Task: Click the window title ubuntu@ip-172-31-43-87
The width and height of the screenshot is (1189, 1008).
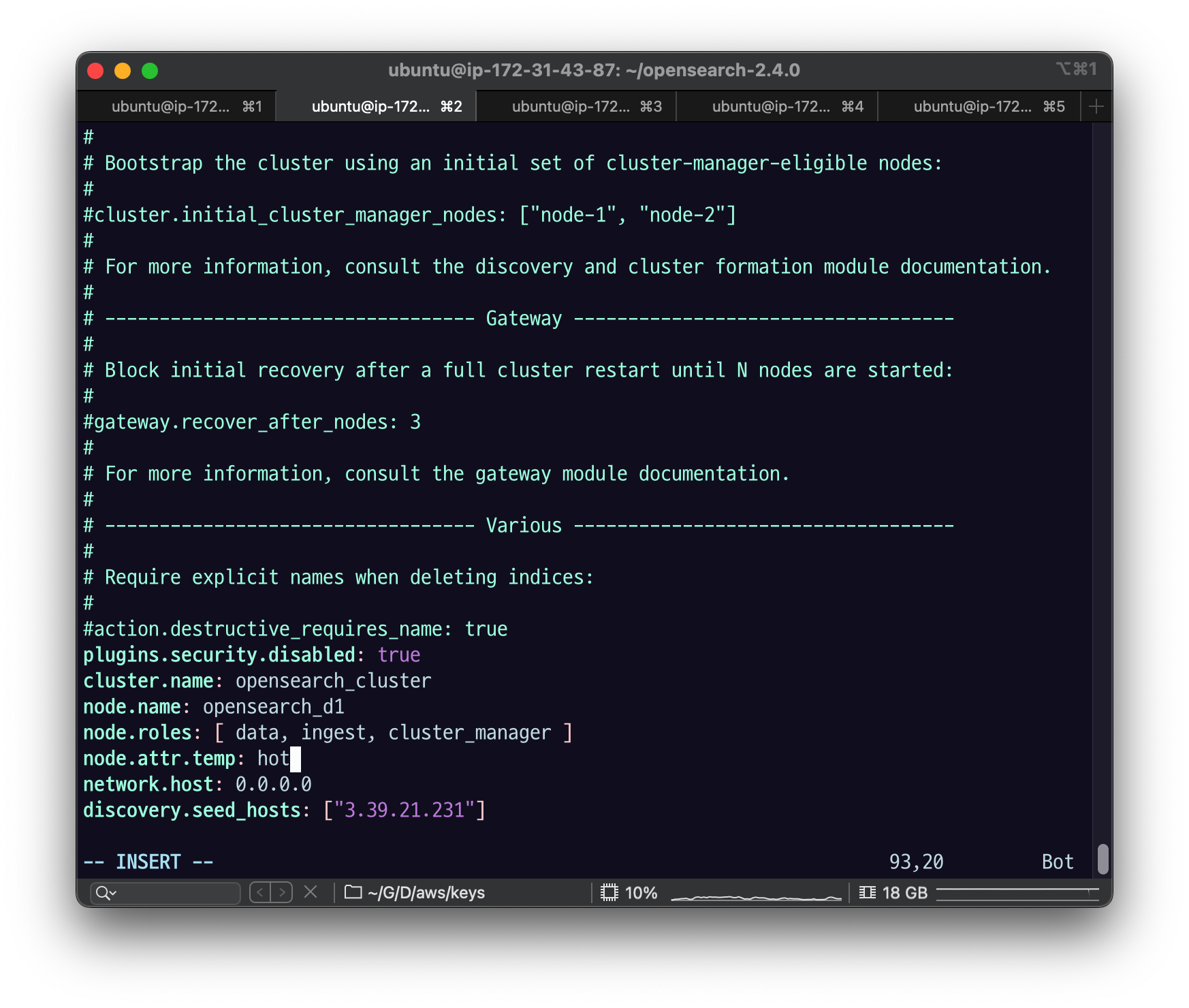Action: (594, 70)
